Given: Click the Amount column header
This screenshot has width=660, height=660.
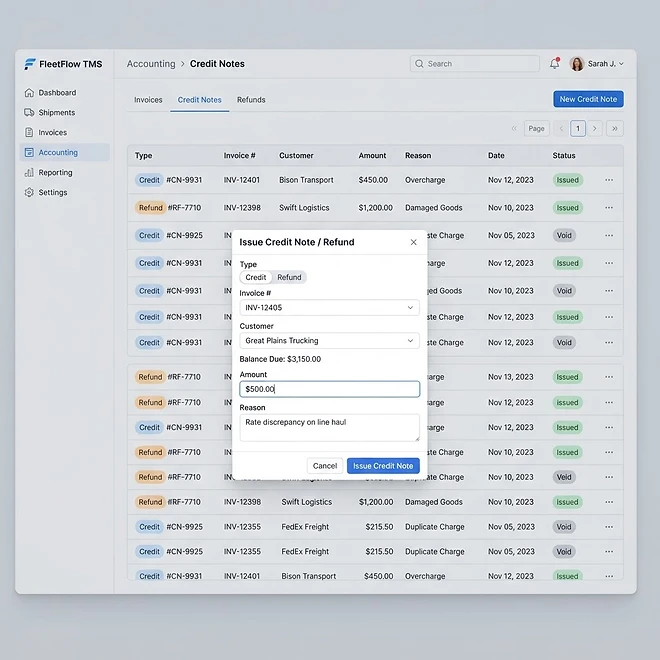Looking at the screenshot, I should (x=372, y=156).
